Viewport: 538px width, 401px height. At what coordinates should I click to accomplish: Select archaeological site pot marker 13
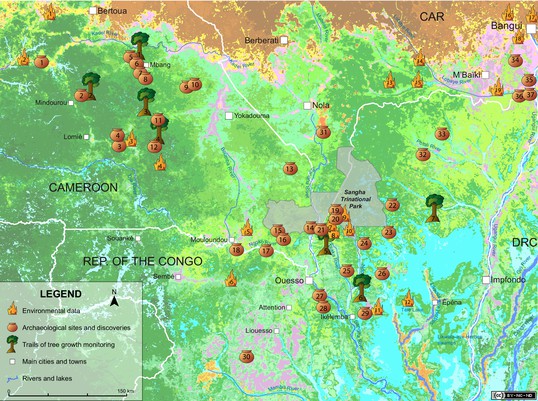[290, 168]
